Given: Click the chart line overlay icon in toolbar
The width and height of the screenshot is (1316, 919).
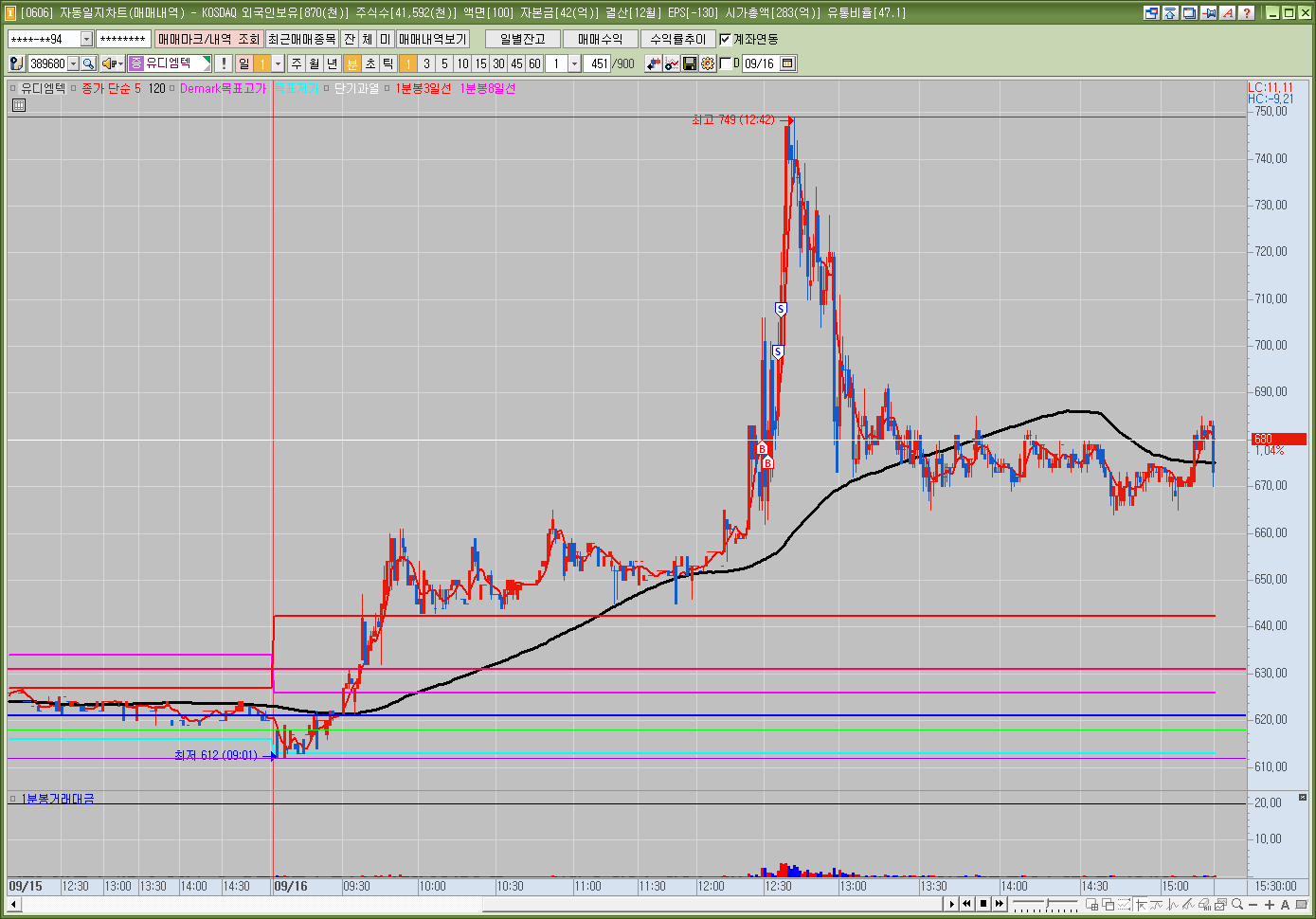Looking at the screenshot, I should [x=672, y=63].
